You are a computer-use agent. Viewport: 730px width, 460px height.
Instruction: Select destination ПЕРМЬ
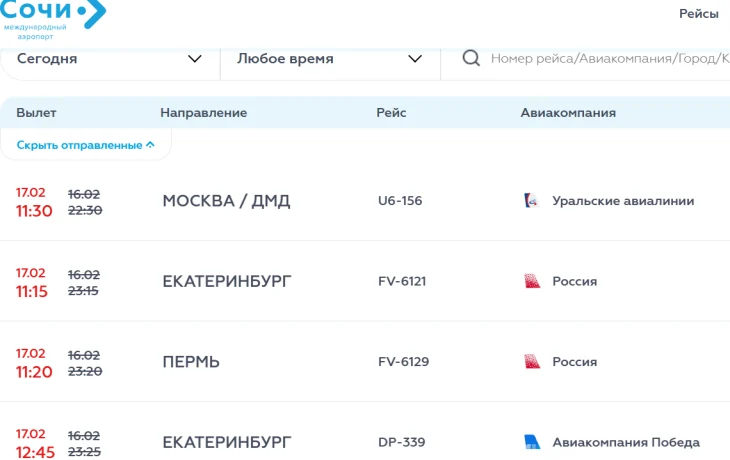(191, 362)
